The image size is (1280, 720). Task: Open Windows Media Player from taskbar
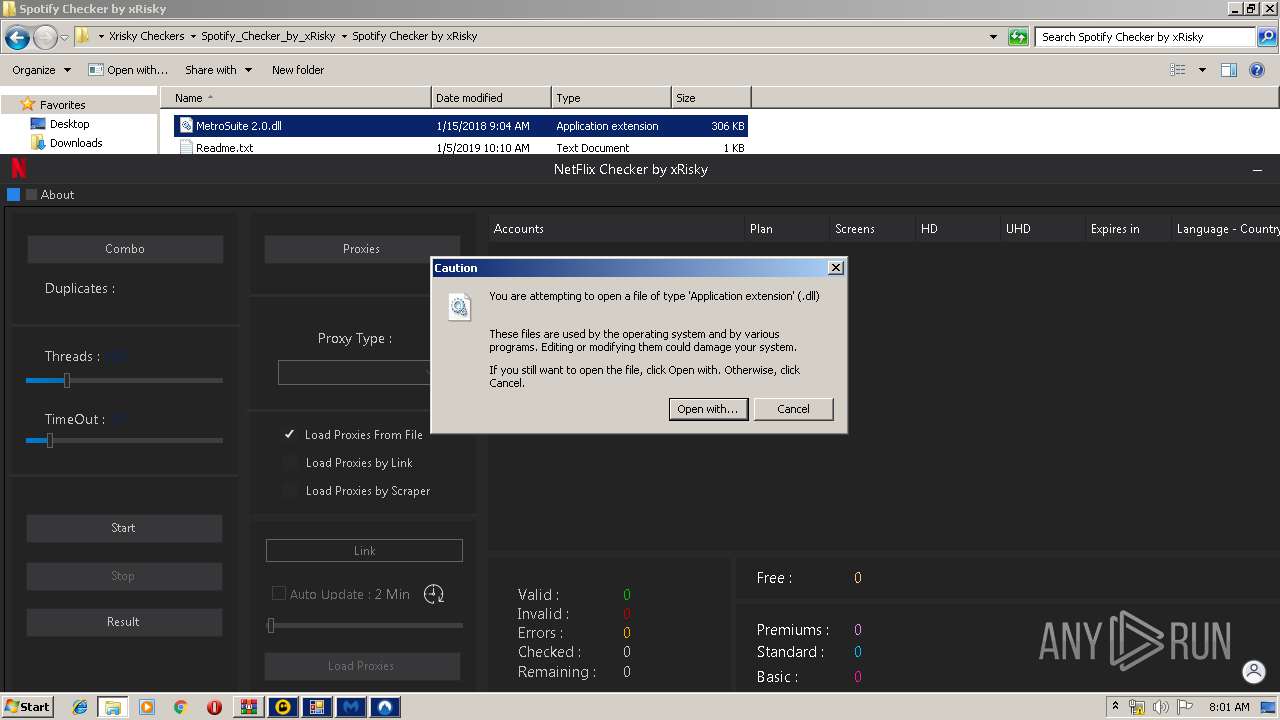point(147,707)
